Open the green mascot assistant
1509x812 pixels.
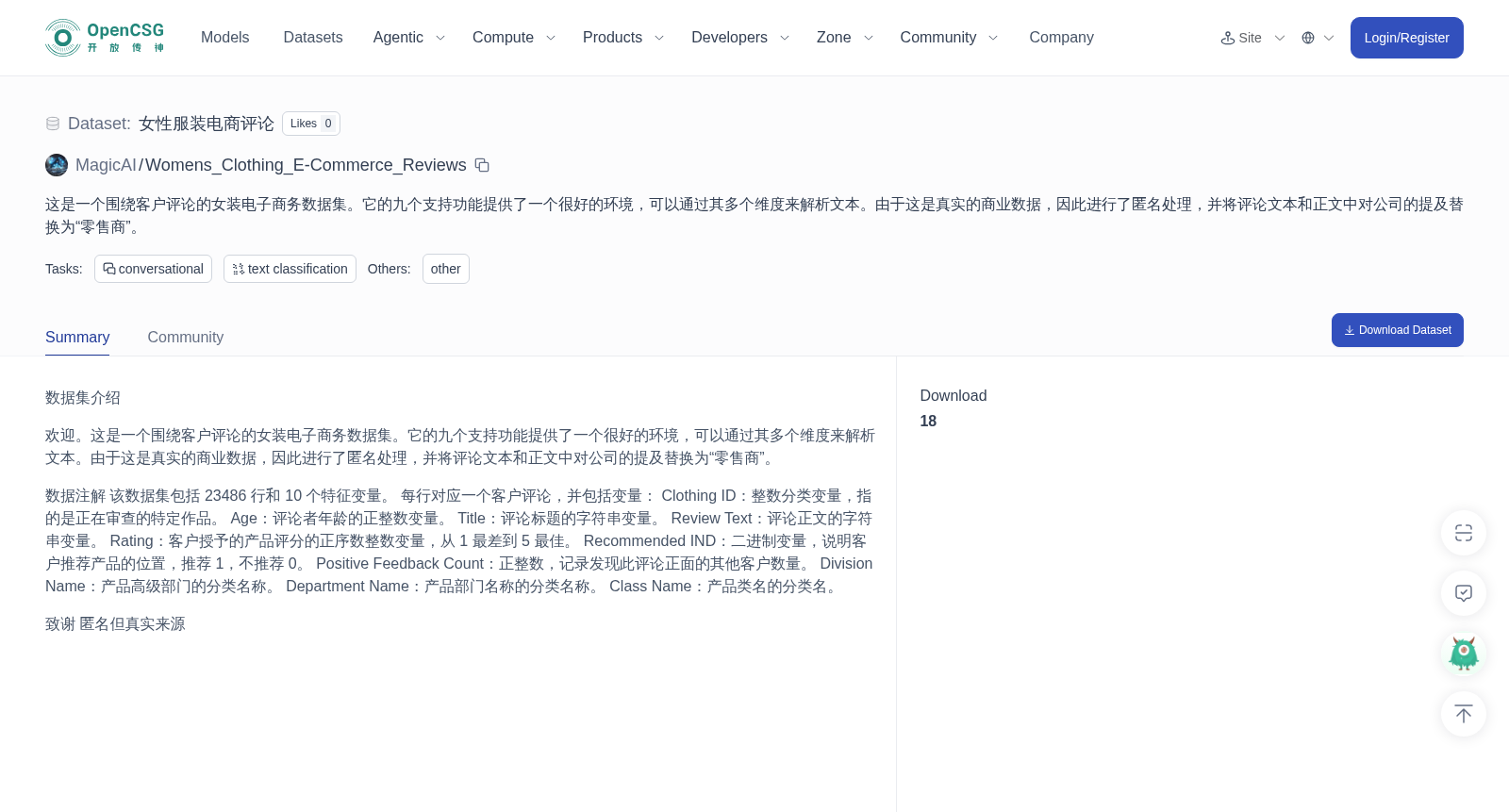click(x=1464, y=654)
